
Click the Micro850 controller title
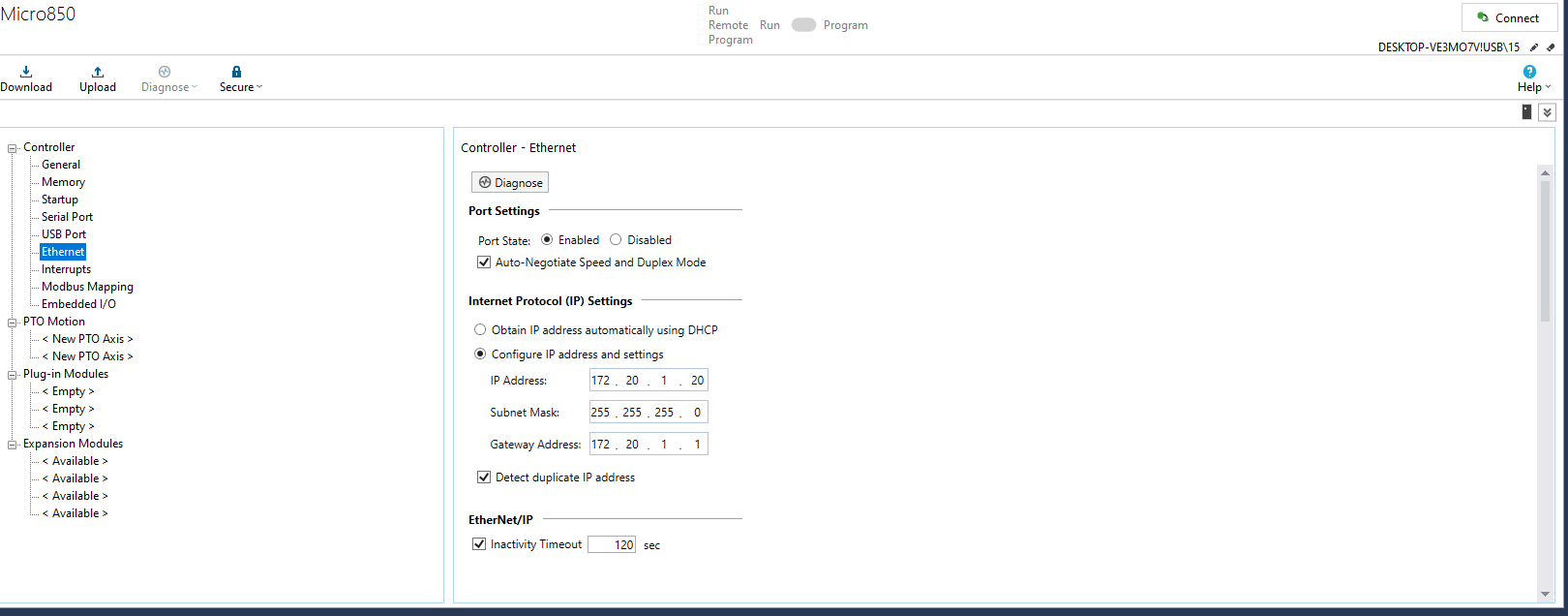tap(38, 14)
